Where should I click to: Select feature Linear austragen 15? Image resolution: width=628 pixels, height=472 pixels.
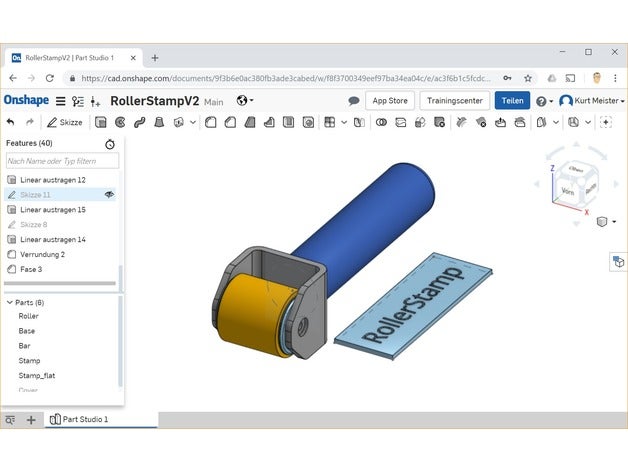coord(61,210)
